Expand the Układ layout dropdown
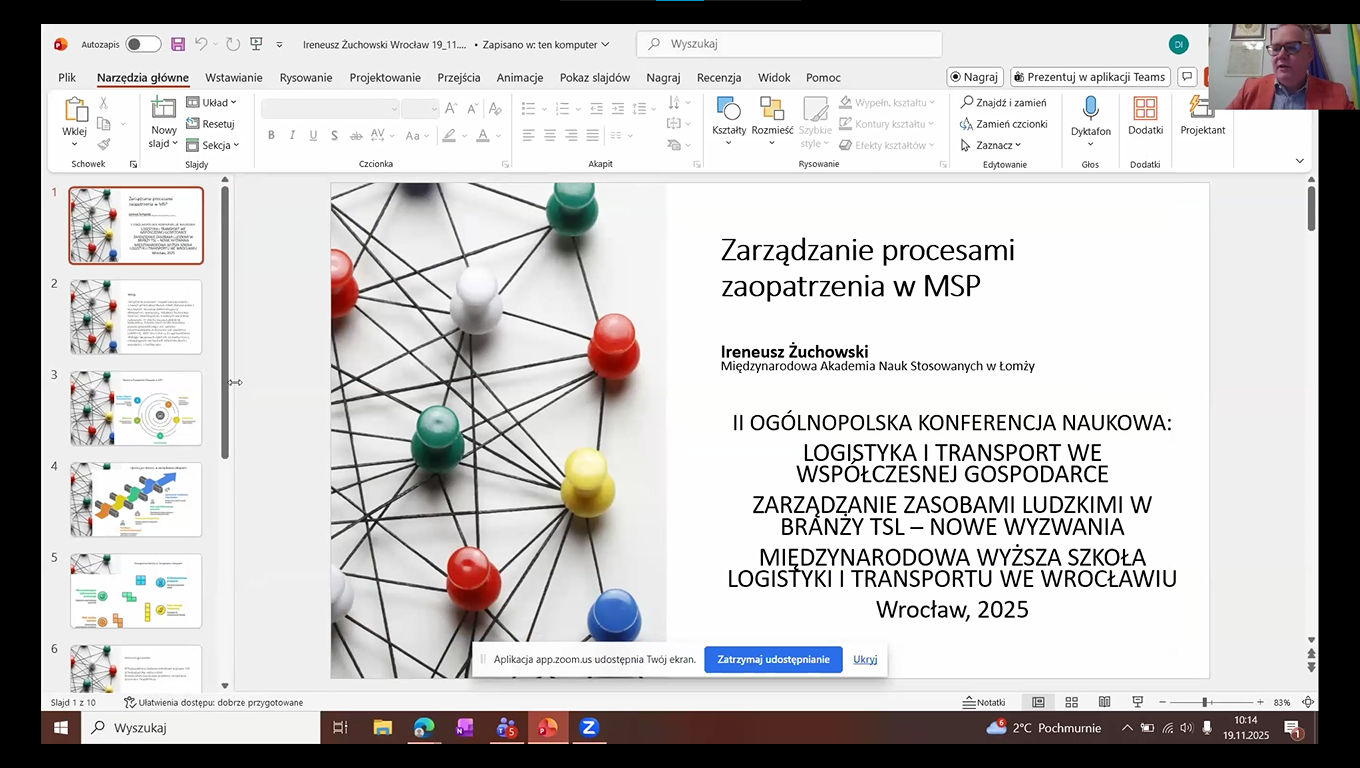The width and height of the screenshot is (1360, 768). click(212, 103)
